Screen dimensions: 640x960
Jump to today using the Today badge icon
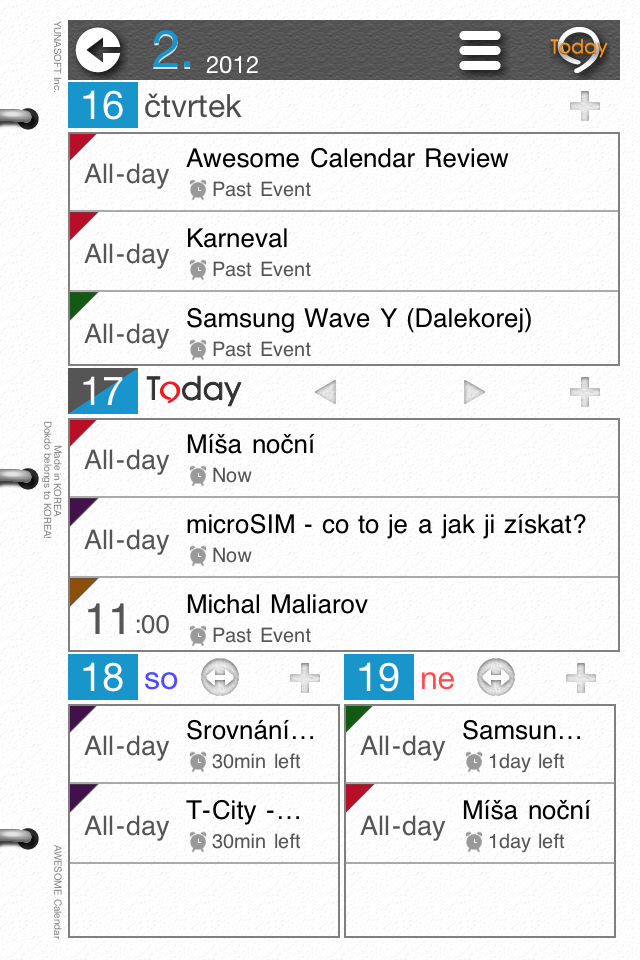[576, 48]
